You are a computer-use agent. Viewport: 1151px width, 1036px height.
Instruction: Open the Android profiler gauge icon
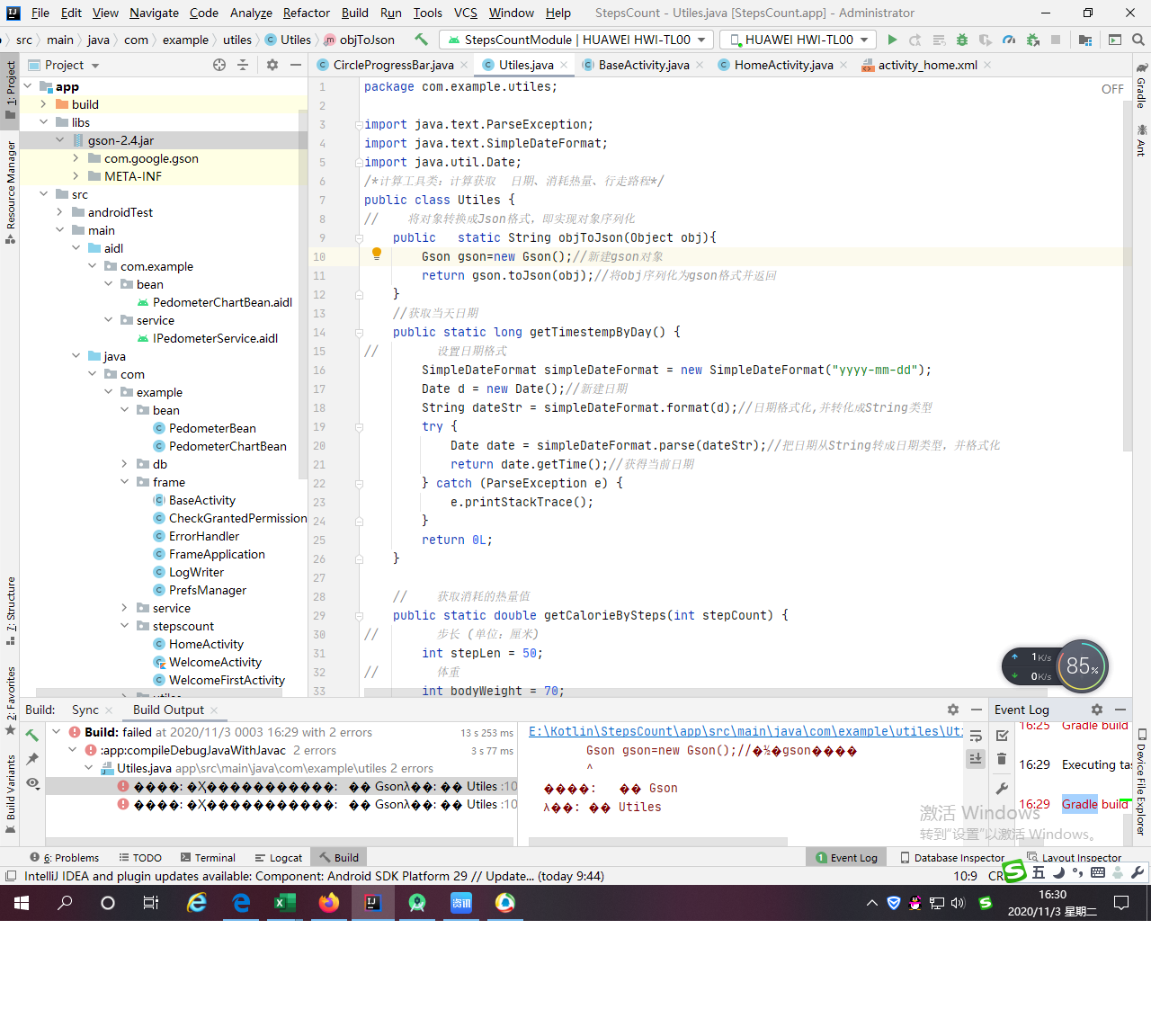tap(1009, 40)
